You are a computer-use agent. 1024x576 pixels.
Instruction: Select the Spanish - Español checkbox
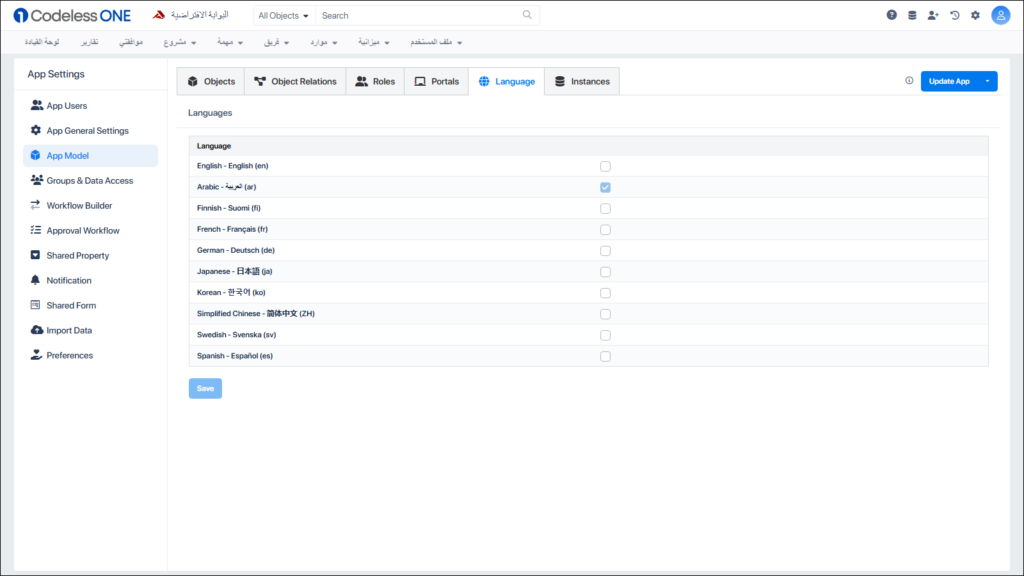pyautogui.click(x=605, y=357)
